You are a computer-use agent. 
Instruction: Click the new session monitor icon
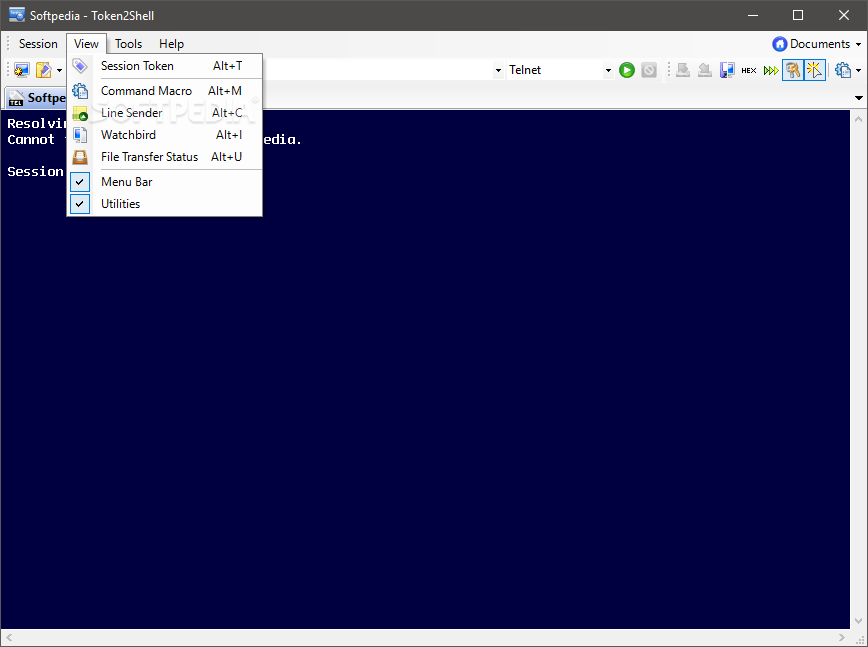22,70
